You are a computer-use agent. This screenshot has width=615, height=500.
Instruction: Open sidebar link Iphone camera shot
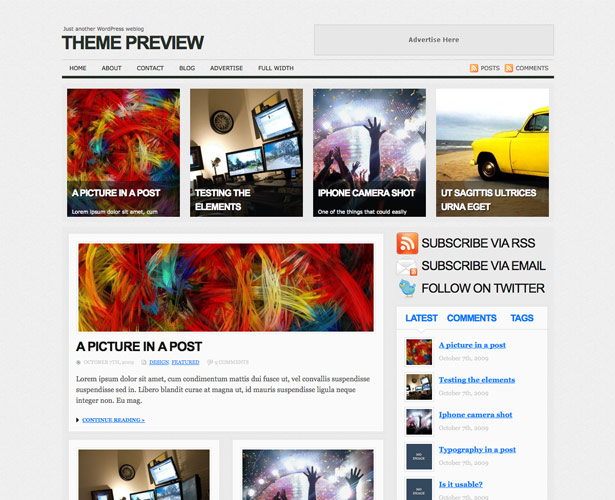tap(475, 415)
